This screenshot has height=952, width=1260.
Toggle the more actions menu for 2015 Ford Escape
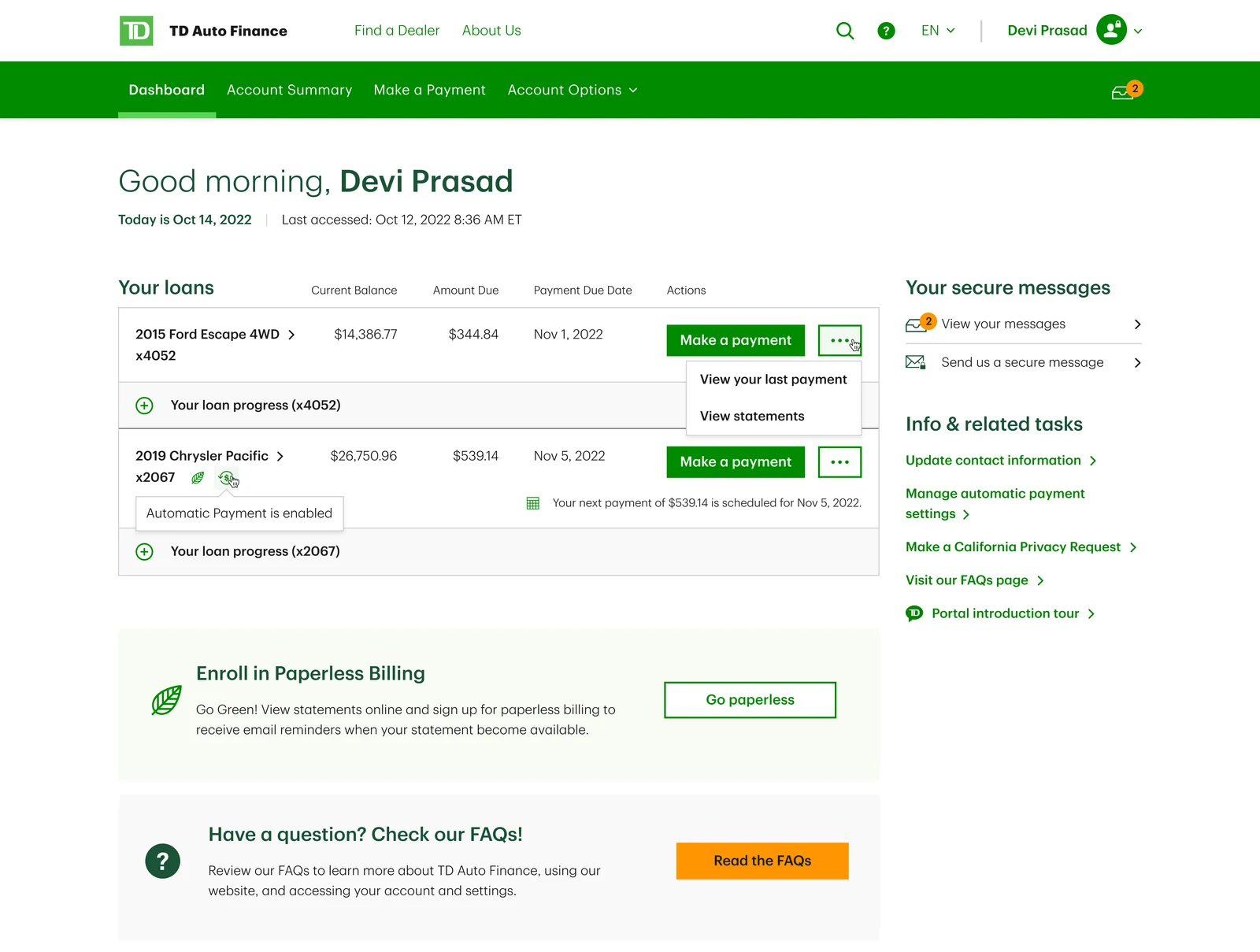point(839,340)
